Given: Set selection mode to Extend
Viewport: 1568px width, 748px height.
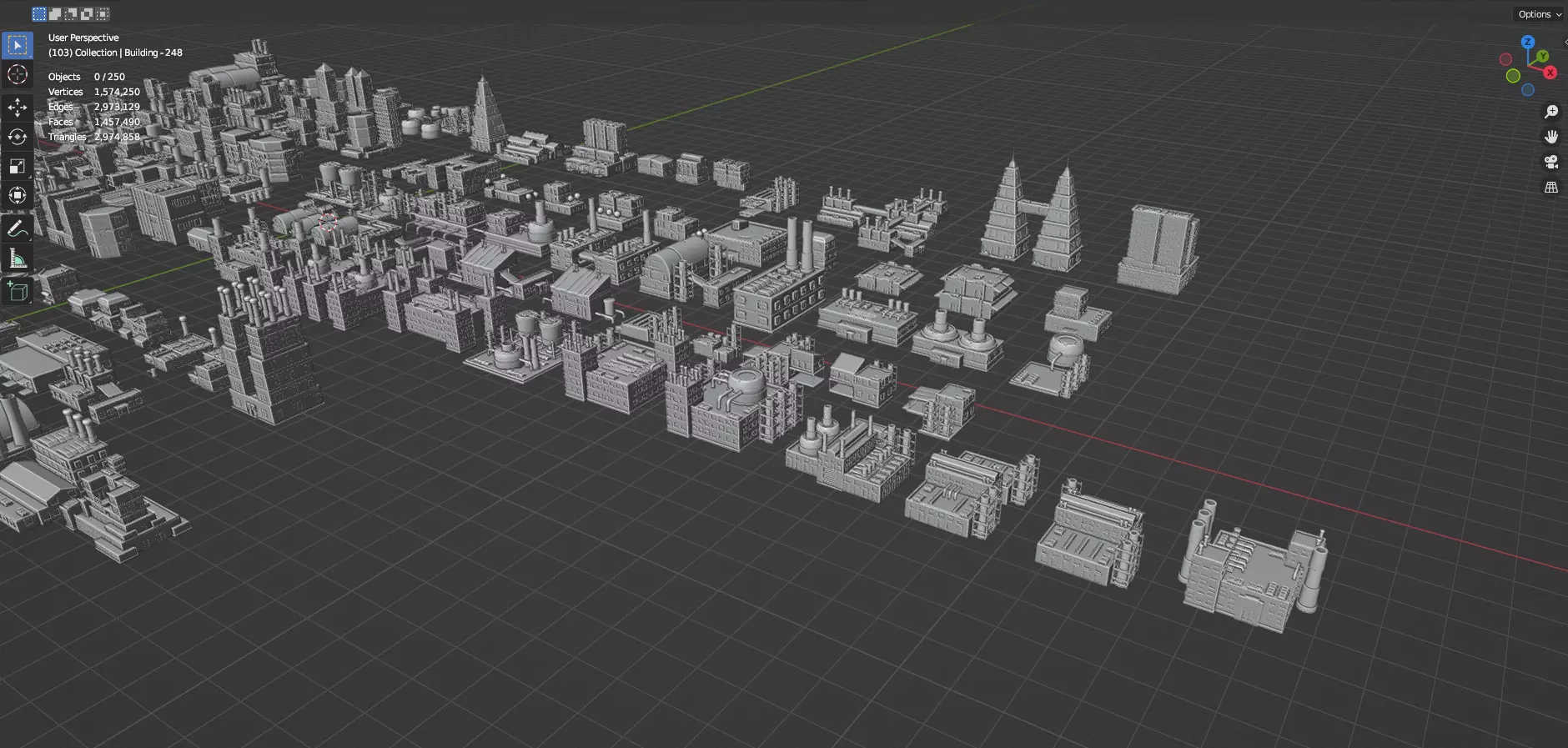Looking at the screenshot, I should click(55, 14).
